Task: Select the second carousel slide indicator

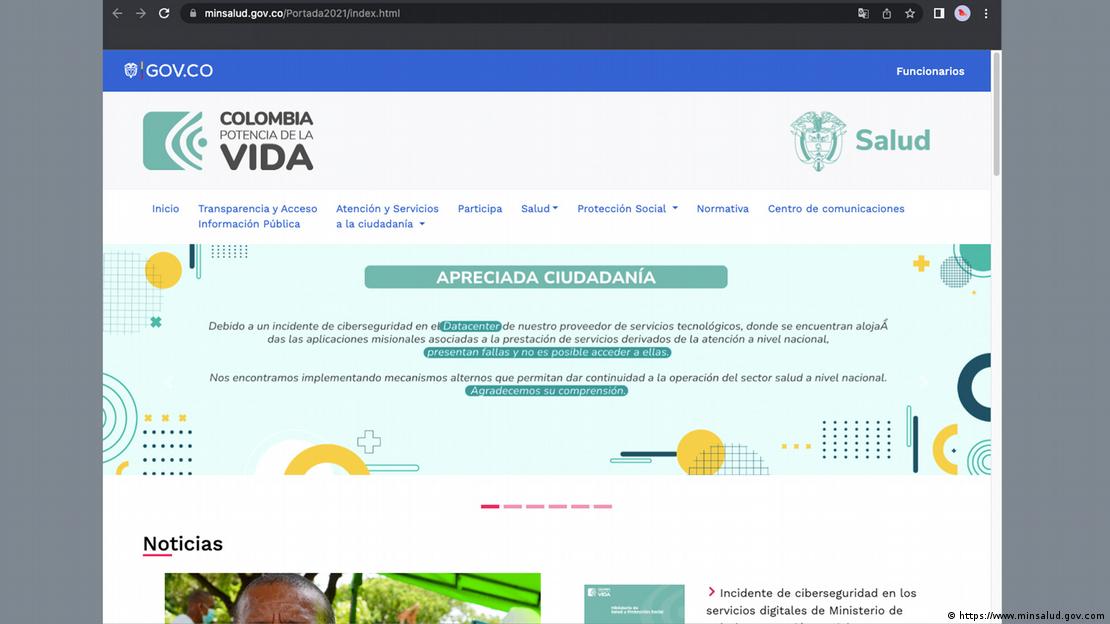Action: 513,506
